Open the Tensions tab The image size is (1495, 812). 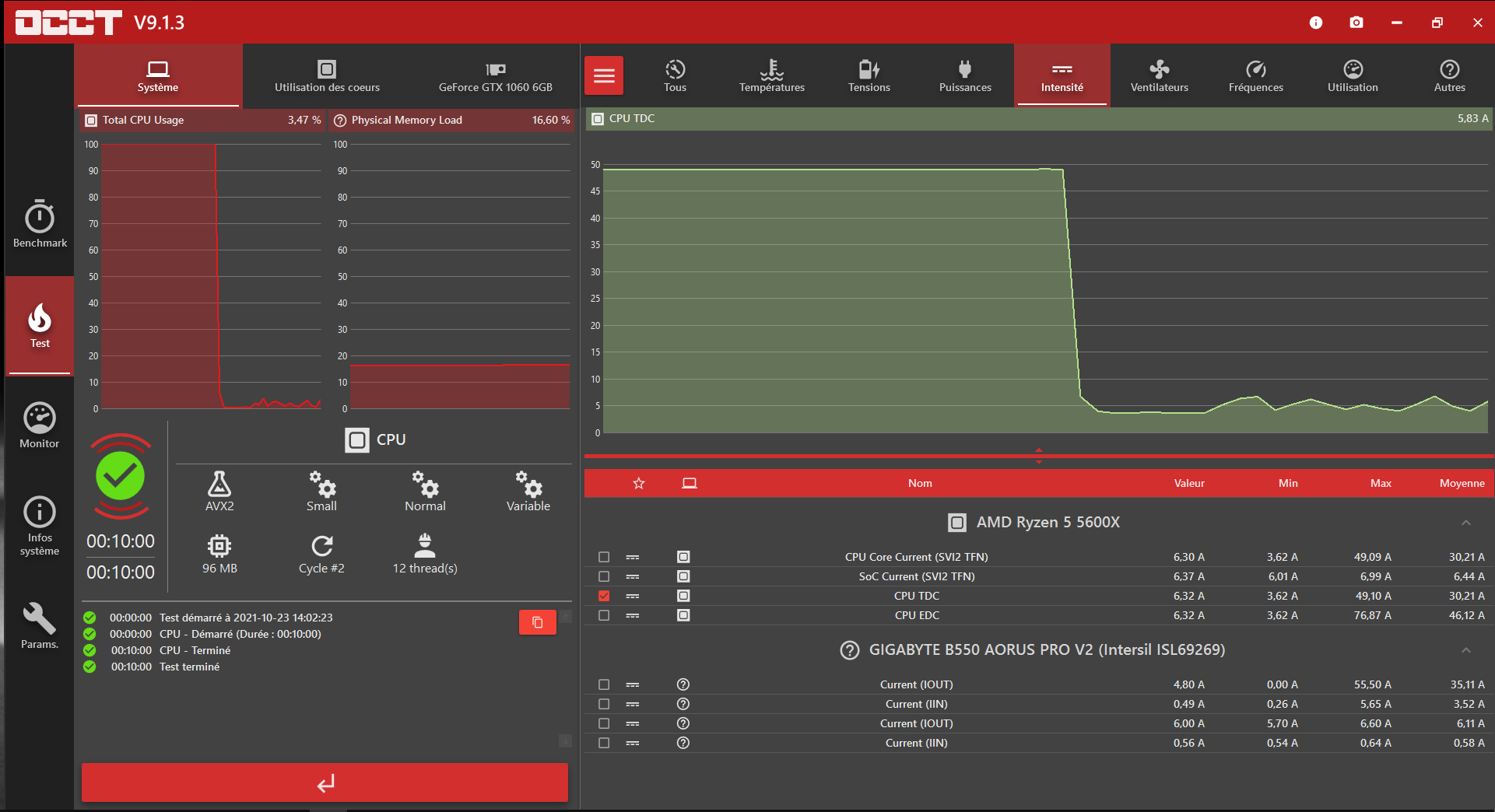pyautogui.click(x=869, y=75)
